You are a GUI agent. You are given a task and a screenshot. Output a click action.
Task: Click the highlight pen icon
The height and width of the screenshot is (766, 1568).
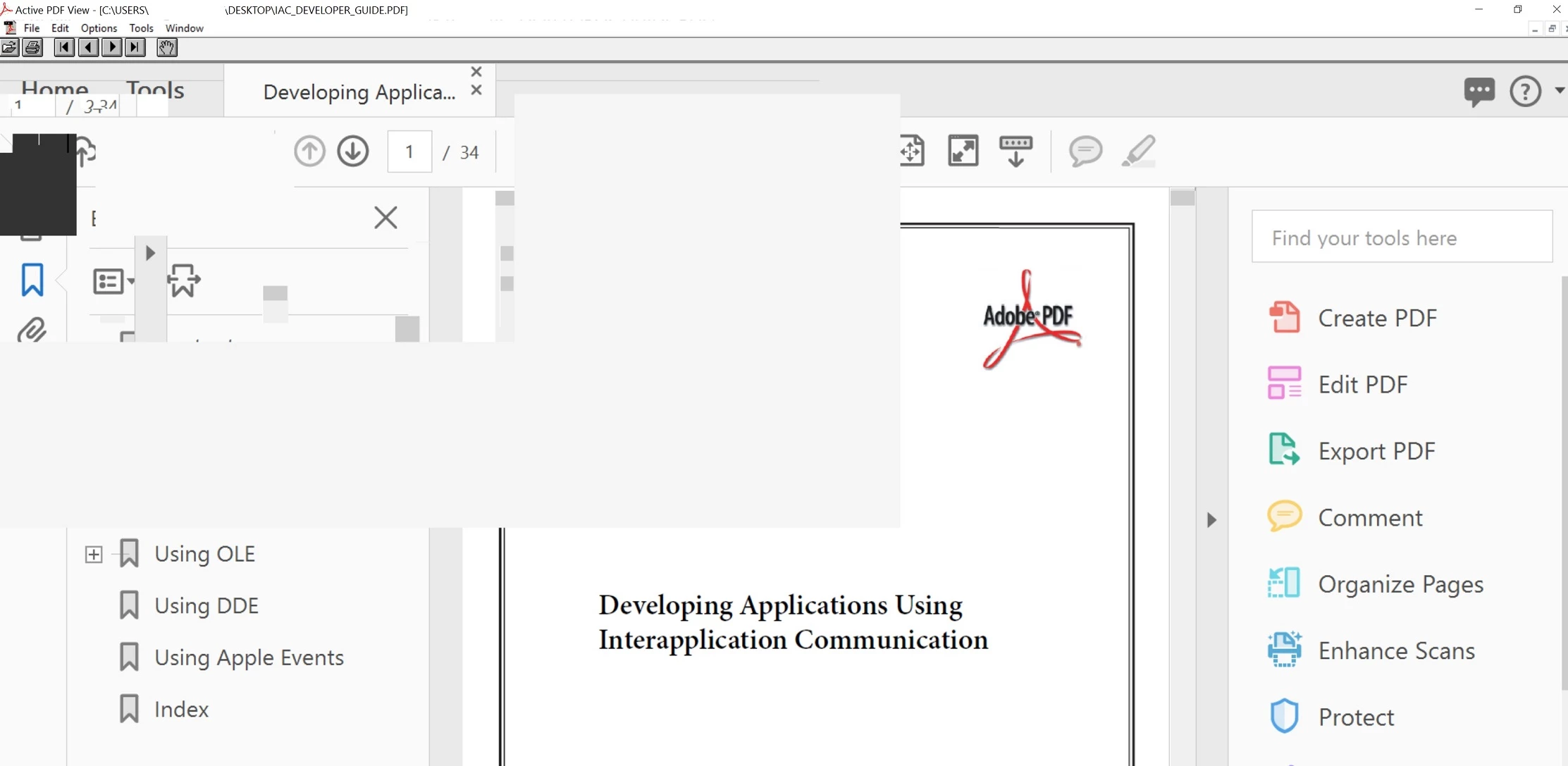1138,151
